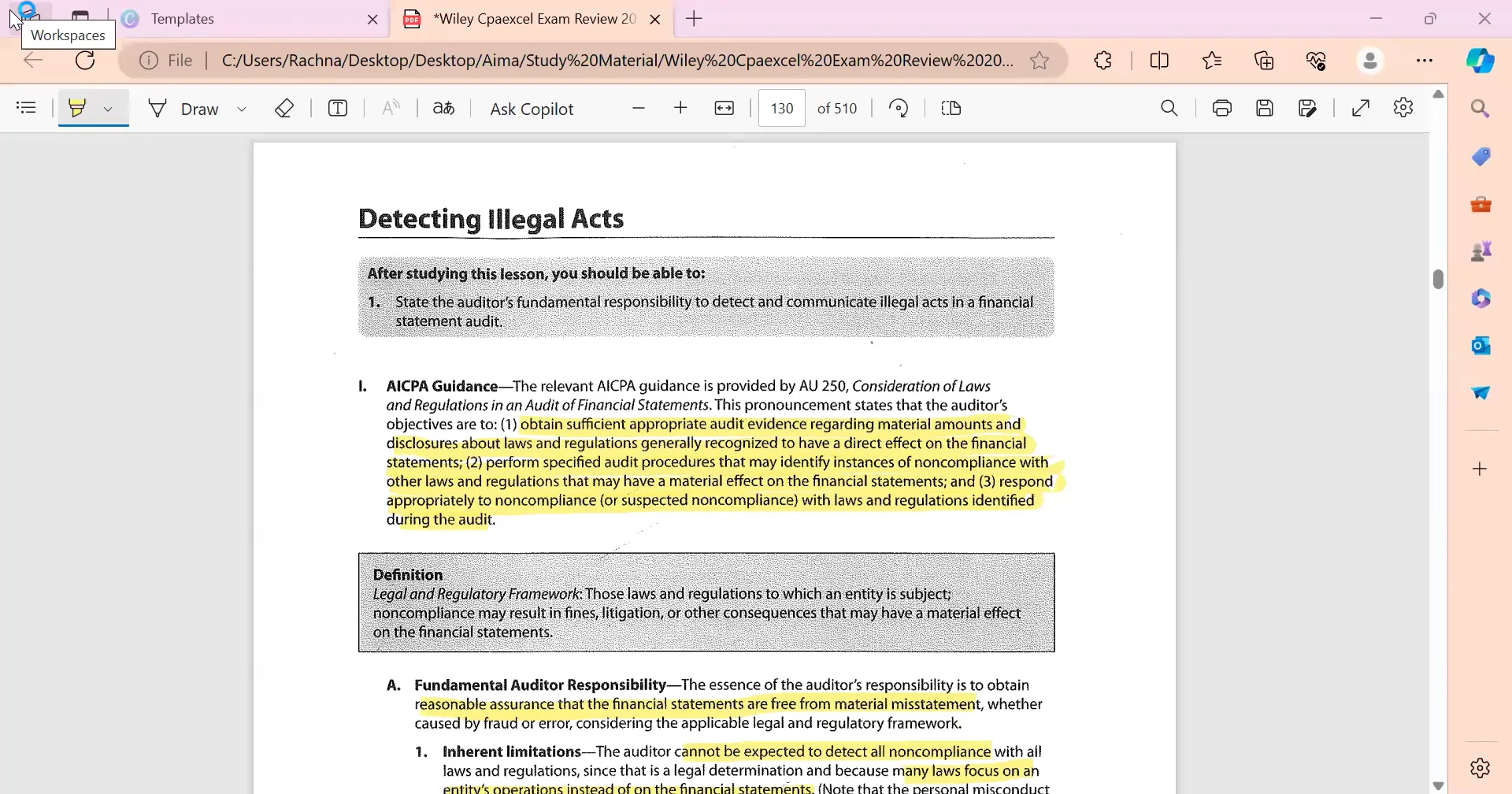Open the user profile menu
This screenshot has height=794, width=1512.
pyautogui.click(x=1371, y=61)
